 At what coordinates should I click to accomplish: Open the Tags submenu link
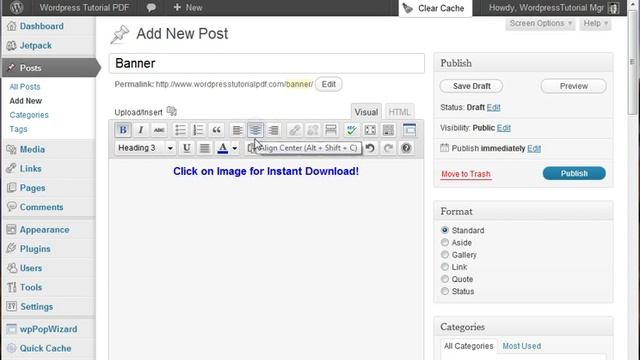click(x=18, y=129)
